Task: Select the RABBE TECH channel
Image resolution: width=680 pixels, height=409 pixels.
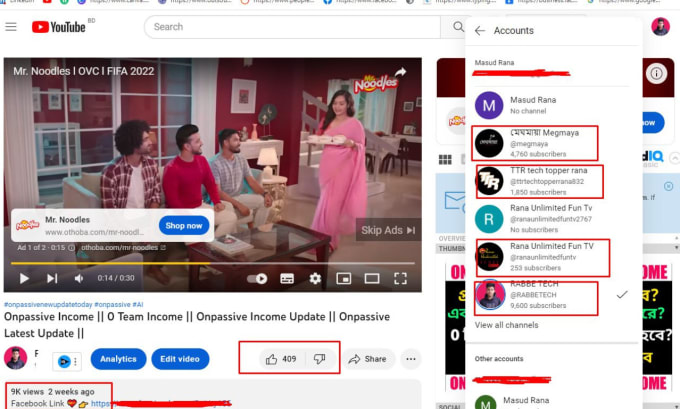Action: 552,295
